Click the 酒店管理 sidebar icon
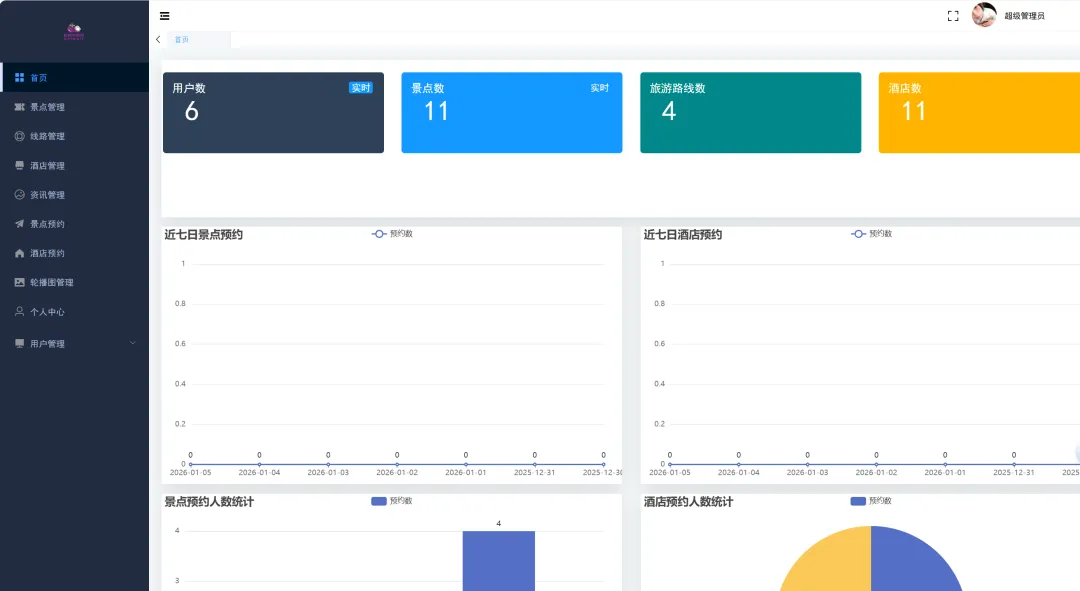 19,165
